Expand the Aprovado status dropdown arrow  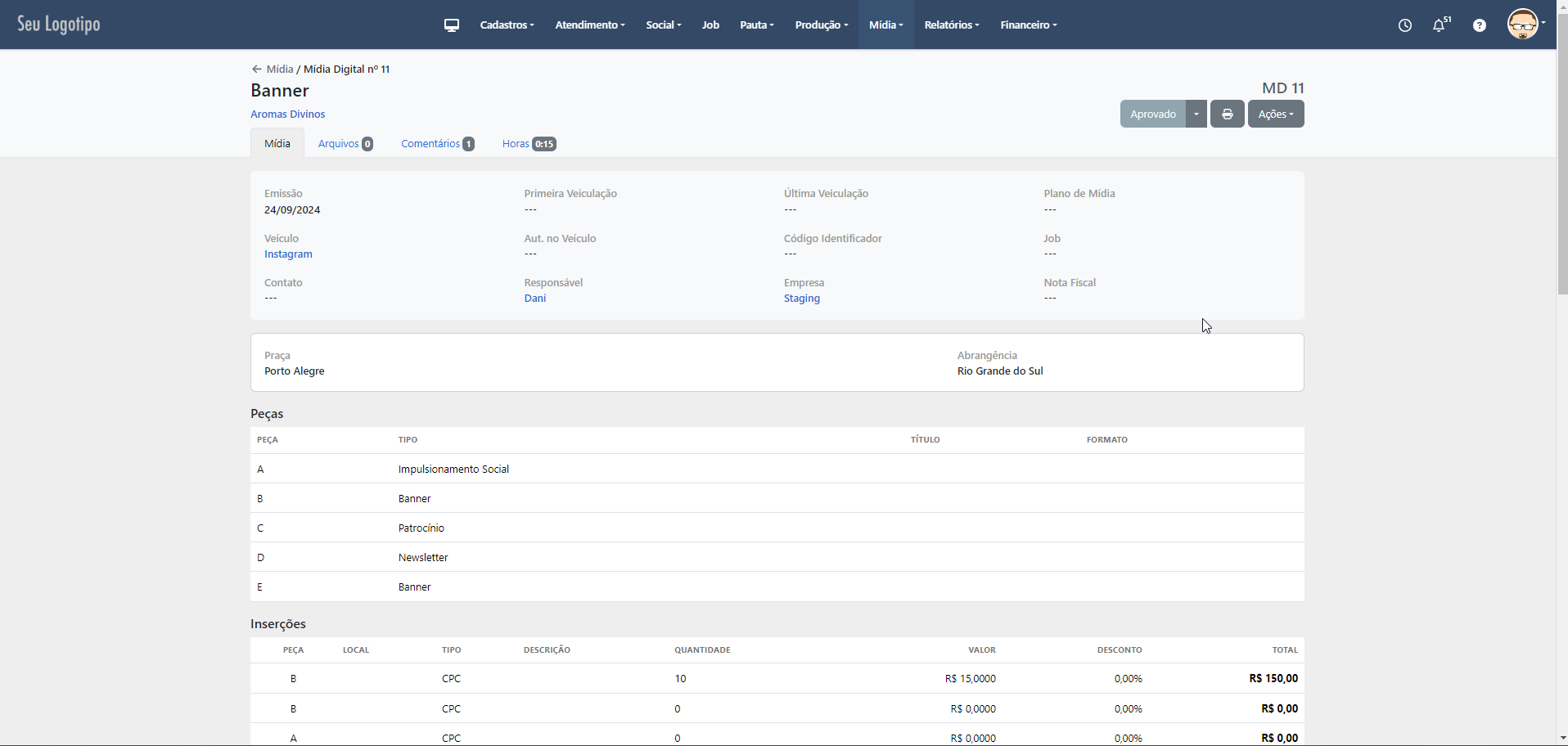(x=1196, y=115)
